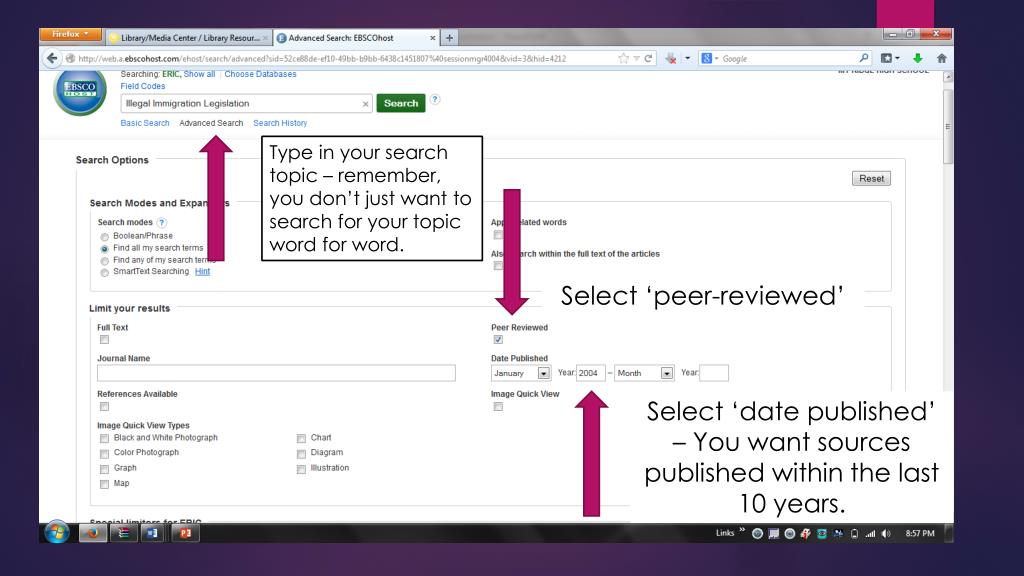Open the Windows Start orb

click(57, 533)
